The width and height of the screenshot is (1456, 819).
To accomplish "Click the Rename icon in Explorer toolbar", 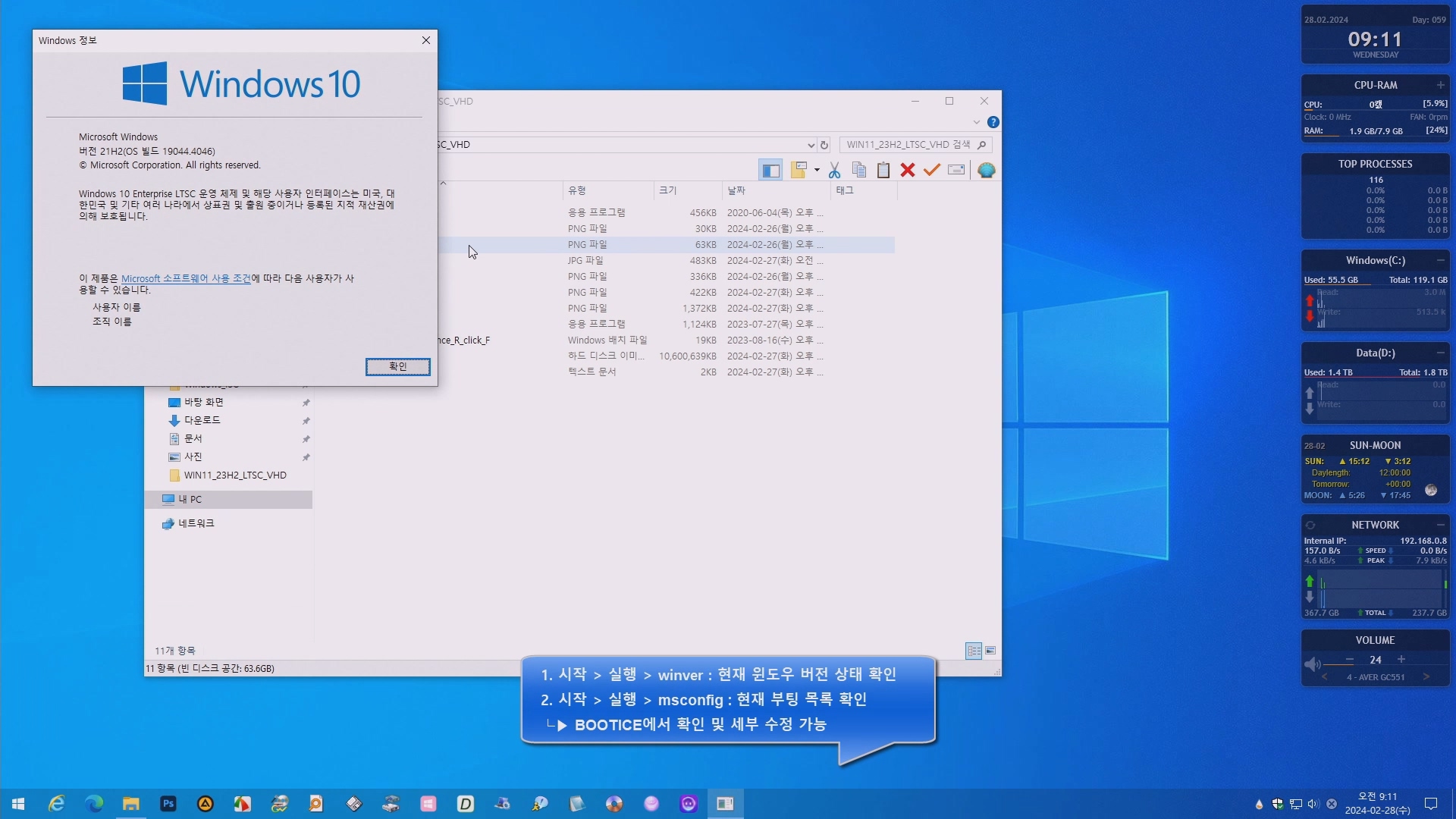I will click(x=955, y=170).
